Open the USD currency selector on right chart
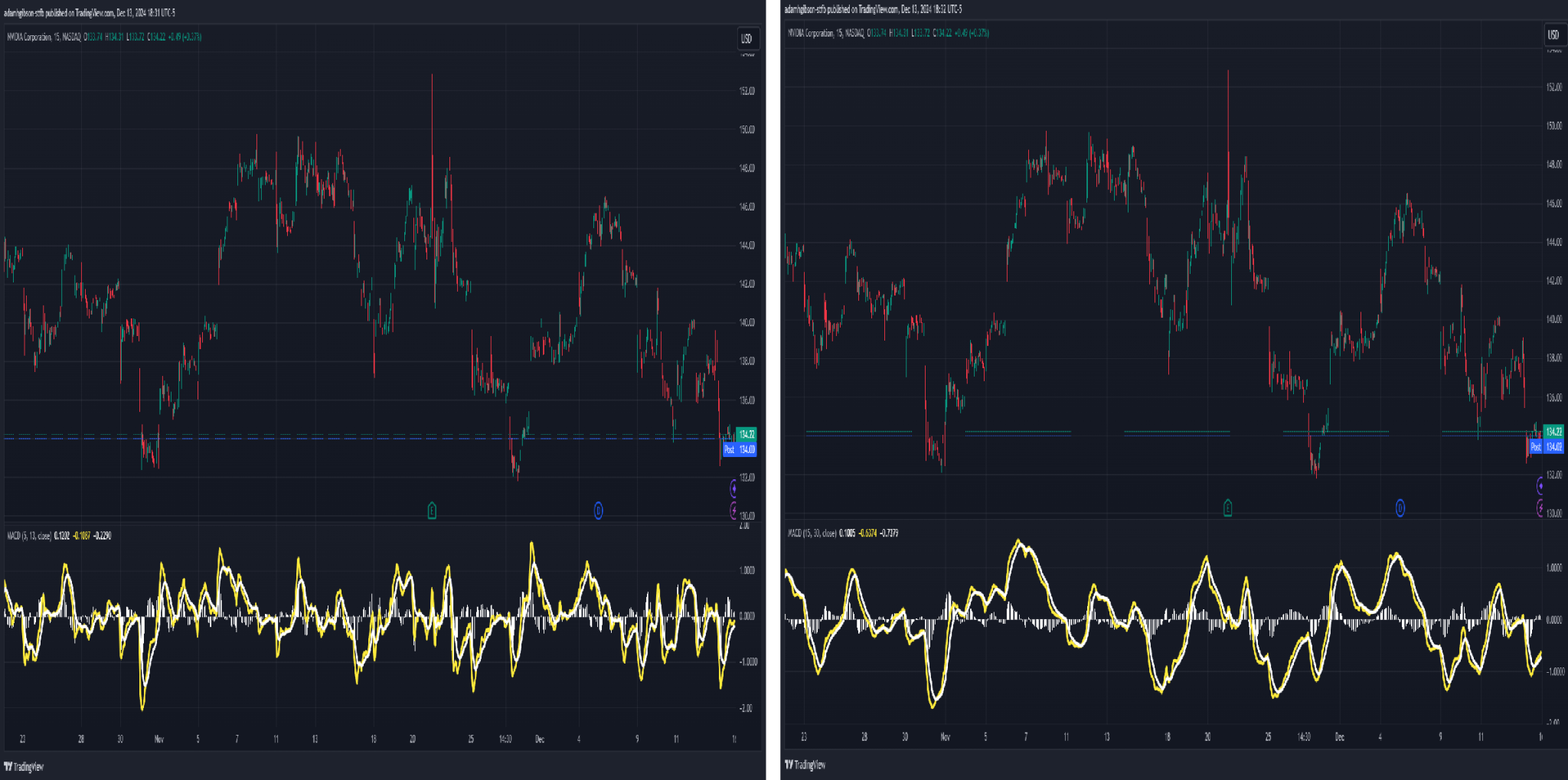 1553,34
